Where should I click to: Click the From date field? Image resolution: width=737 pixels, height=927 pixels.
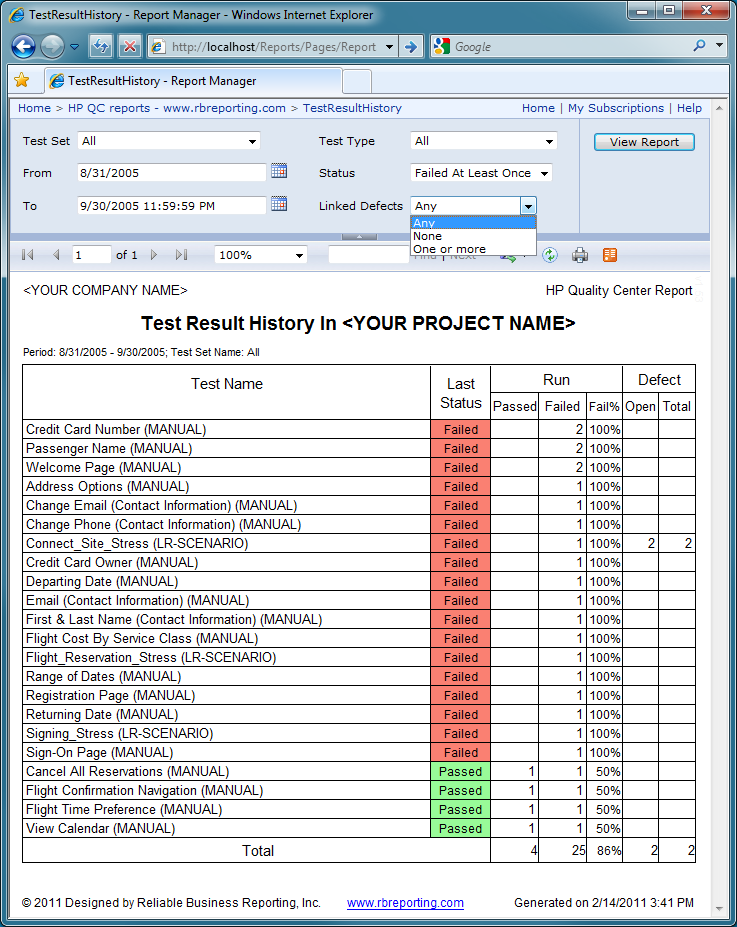[171, 173]
